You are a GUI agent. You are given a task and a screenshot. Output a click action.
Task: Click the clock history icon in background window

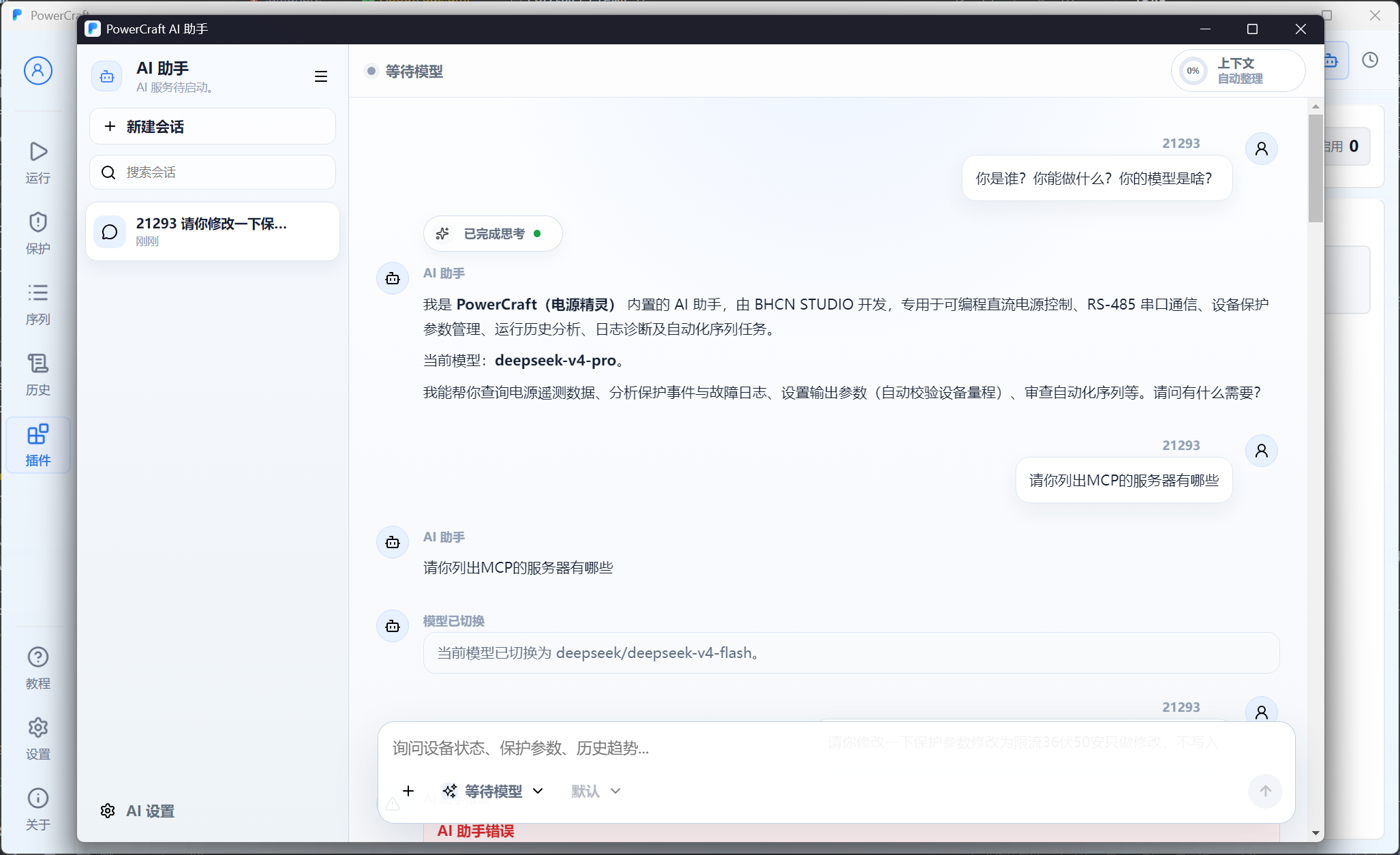[1370, 60]
